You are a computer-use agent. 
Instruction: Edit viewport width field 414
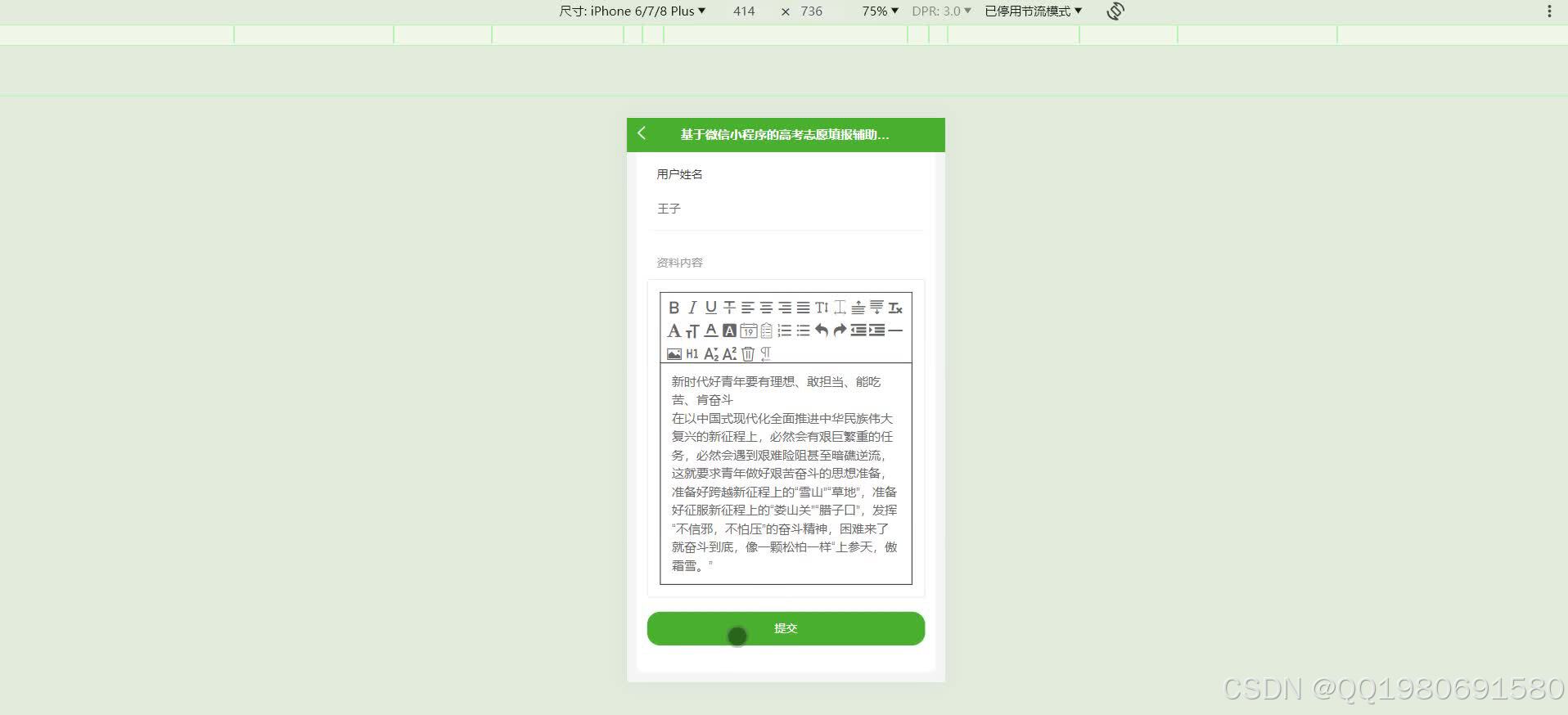pos(744,11)
